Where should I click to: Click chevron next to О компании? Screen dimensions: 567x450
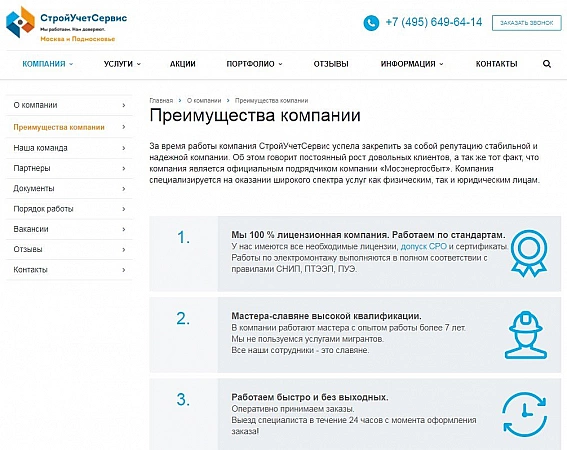tap(124, 105)
